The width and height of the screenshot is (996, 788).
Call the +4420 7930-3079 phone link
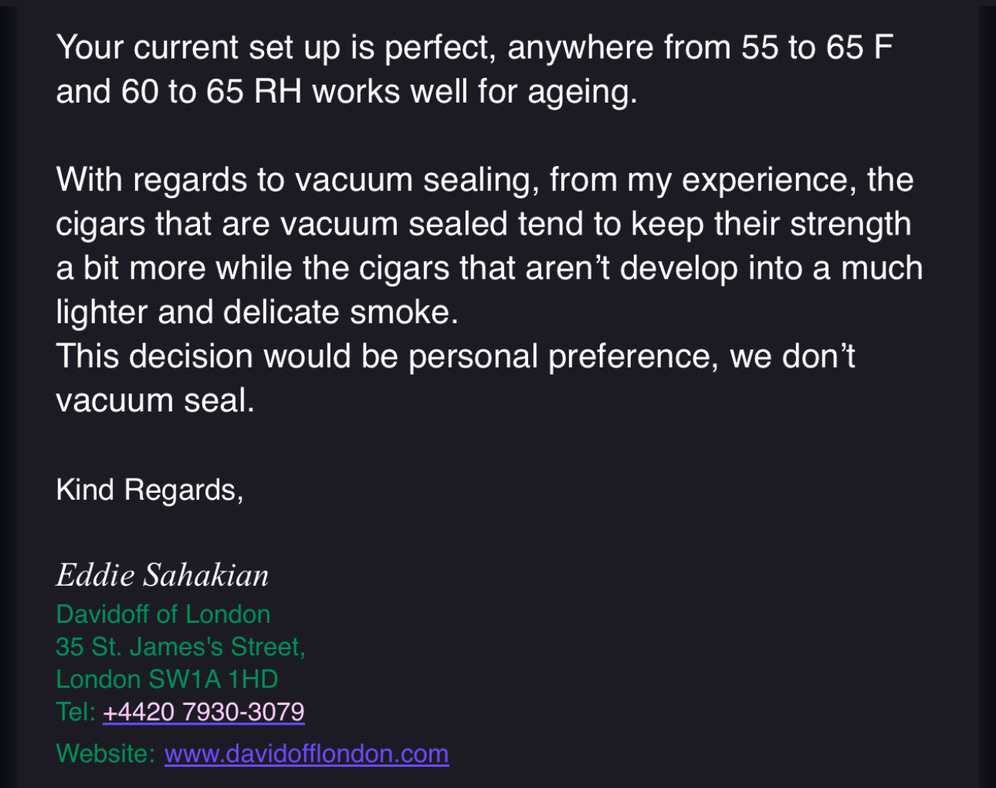click(203, 712)
